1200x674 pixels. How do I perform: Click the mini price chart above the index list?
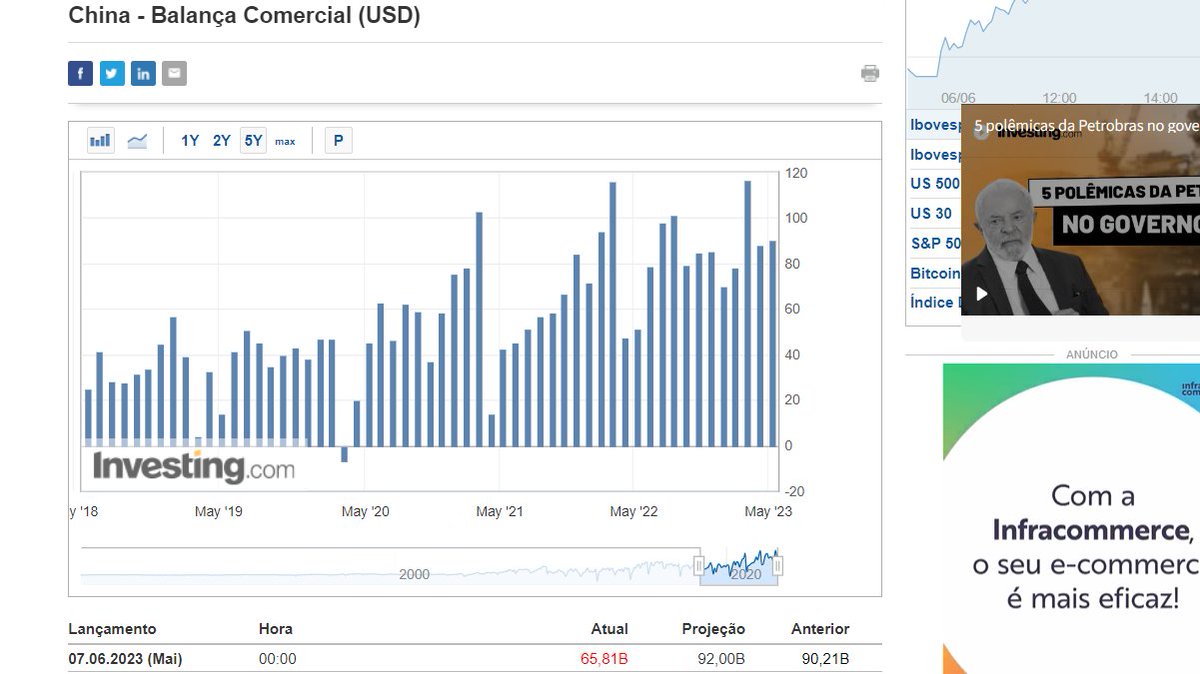point(1053,40)
